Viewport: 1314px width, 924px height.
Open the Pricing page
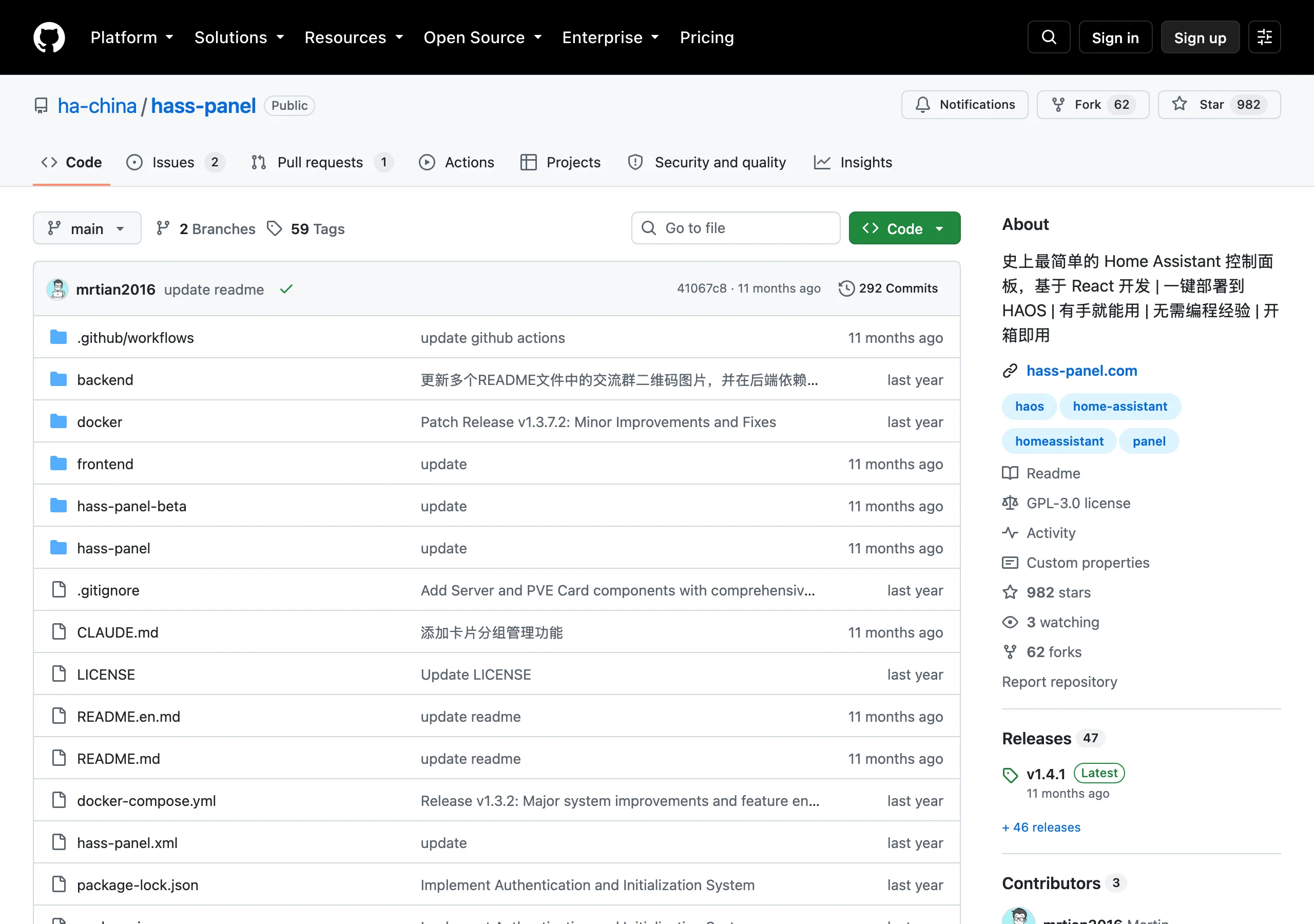pyautogui.click(x=707, y=37)
